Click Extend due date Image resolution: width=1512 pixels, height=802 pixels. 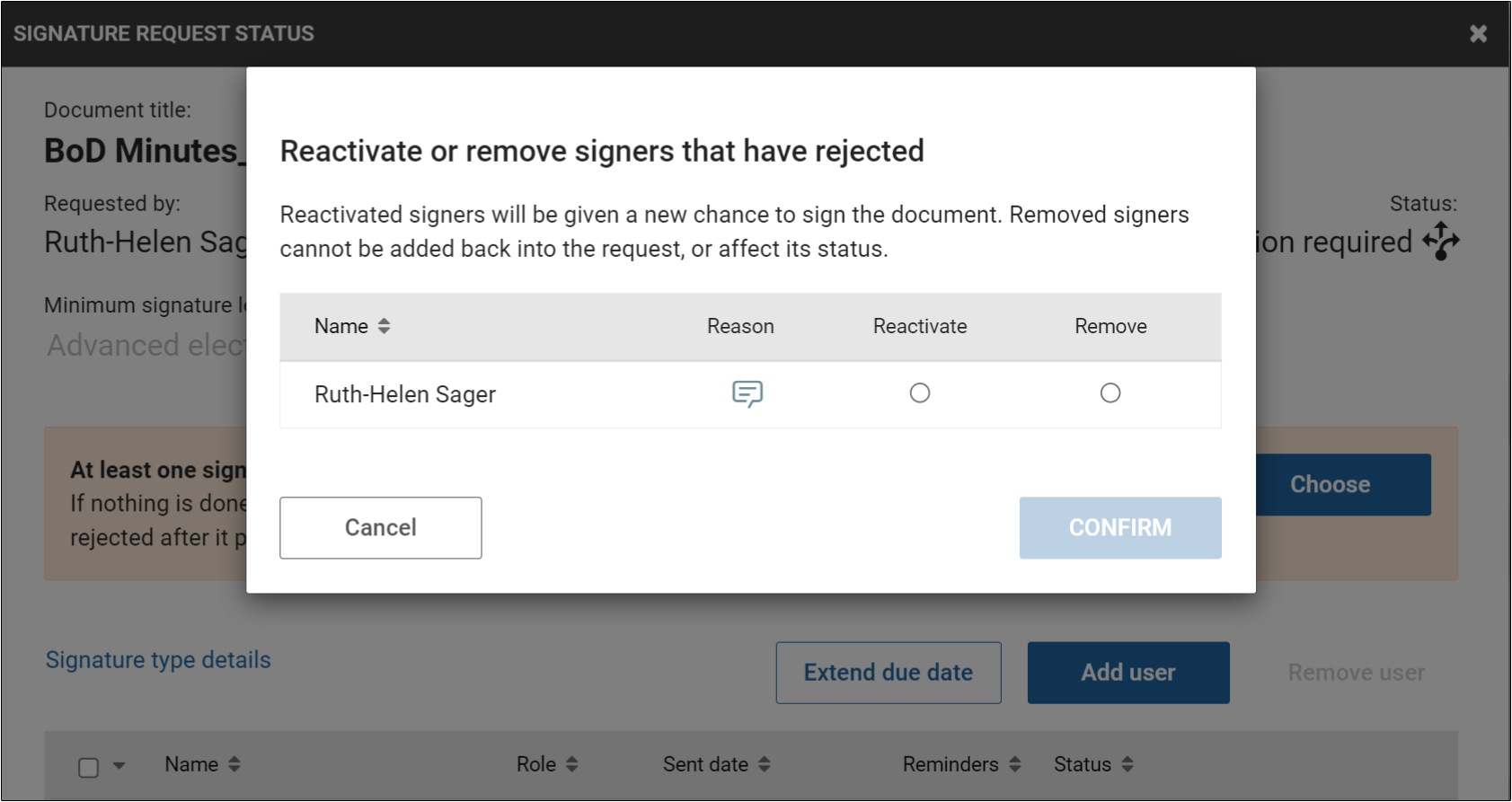[888, 672]
